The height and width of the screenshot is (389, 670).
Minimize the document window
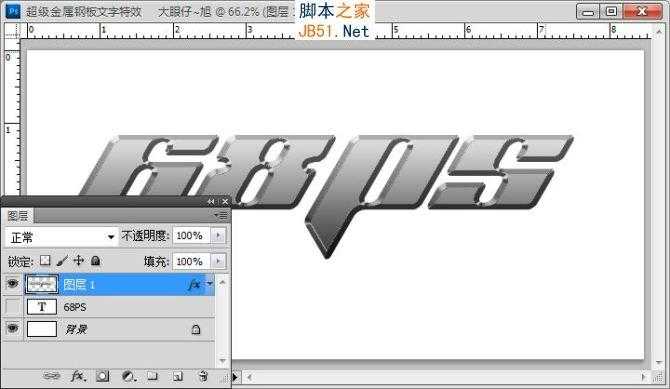click(588, 12)
